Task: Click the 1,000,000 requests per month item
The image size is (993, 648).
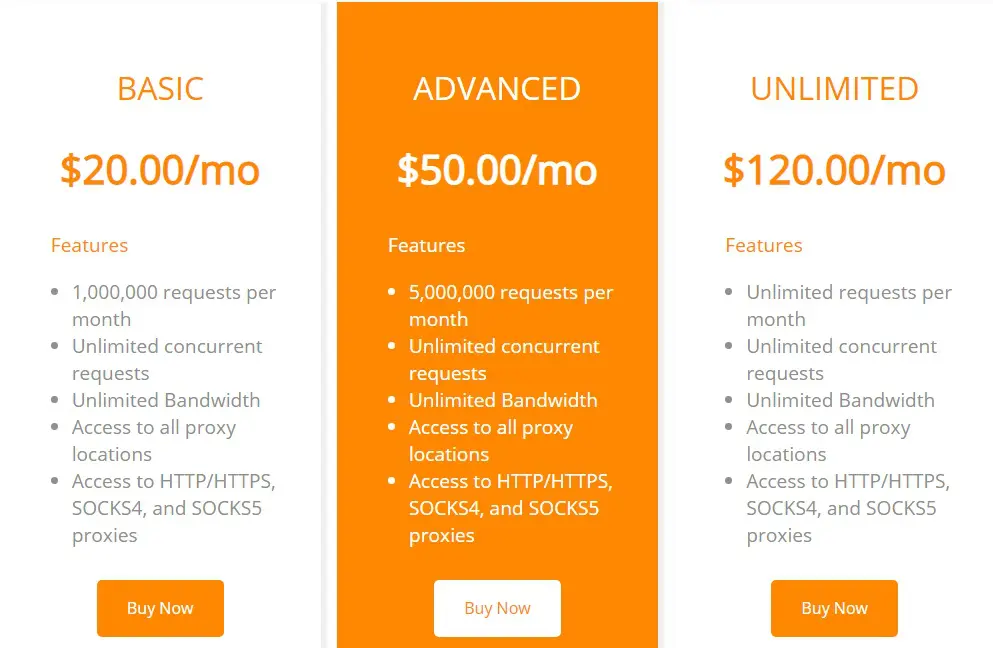Action: coord(174,305)
